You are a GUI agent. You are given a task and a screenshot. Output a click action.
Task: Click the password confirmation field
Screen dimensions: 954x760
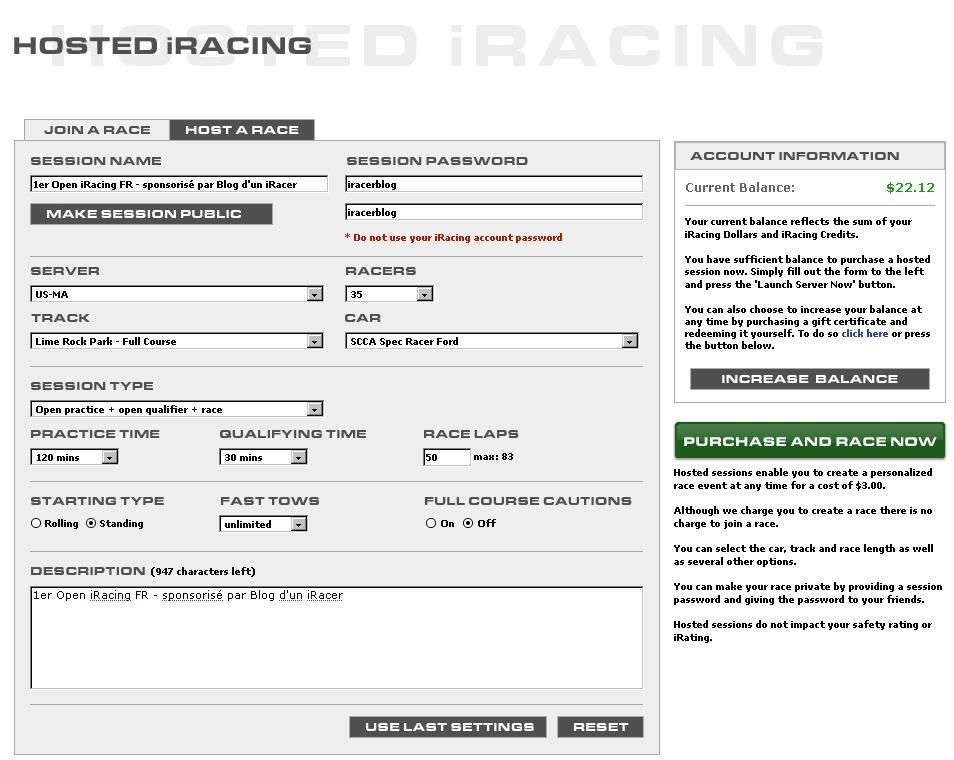coord(494,212)
